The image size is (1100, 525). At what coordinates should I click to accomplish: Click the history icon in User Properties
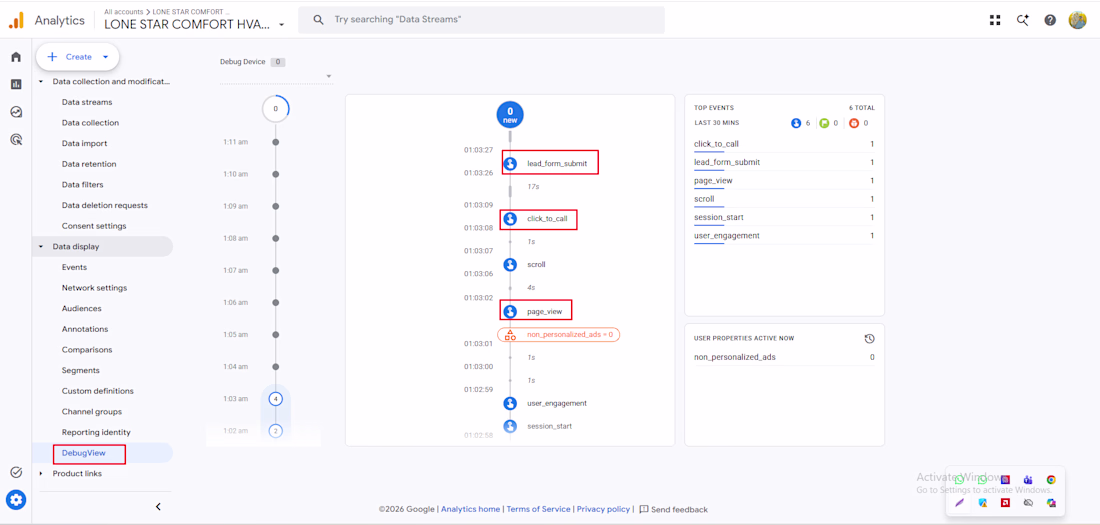869,338
